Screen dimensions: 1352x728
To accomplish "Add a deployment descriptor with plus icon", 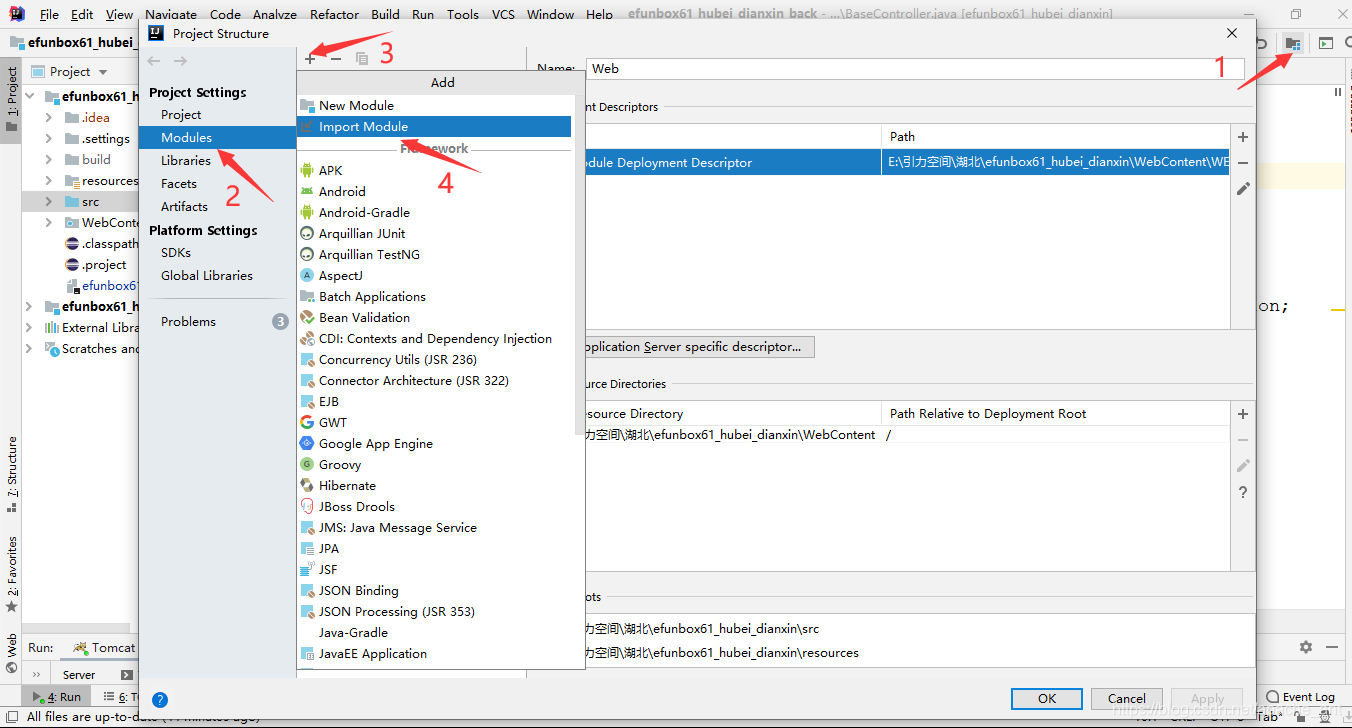I will click(x=1243, y=137).
